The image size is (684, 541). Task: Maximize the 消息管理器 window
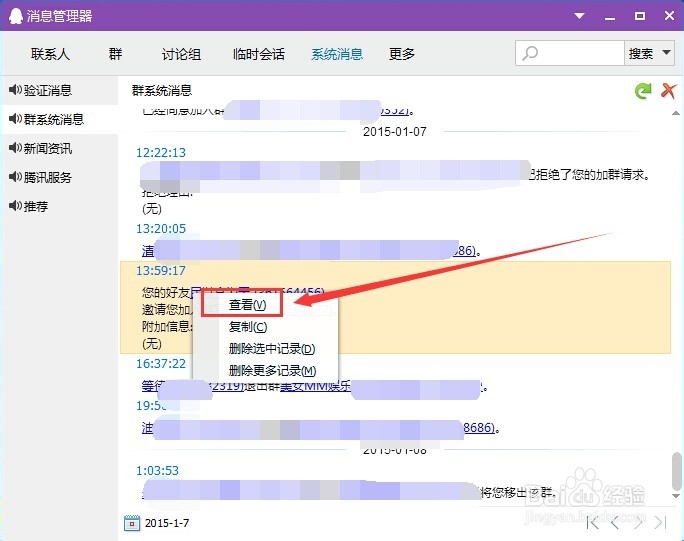[640, 16]
